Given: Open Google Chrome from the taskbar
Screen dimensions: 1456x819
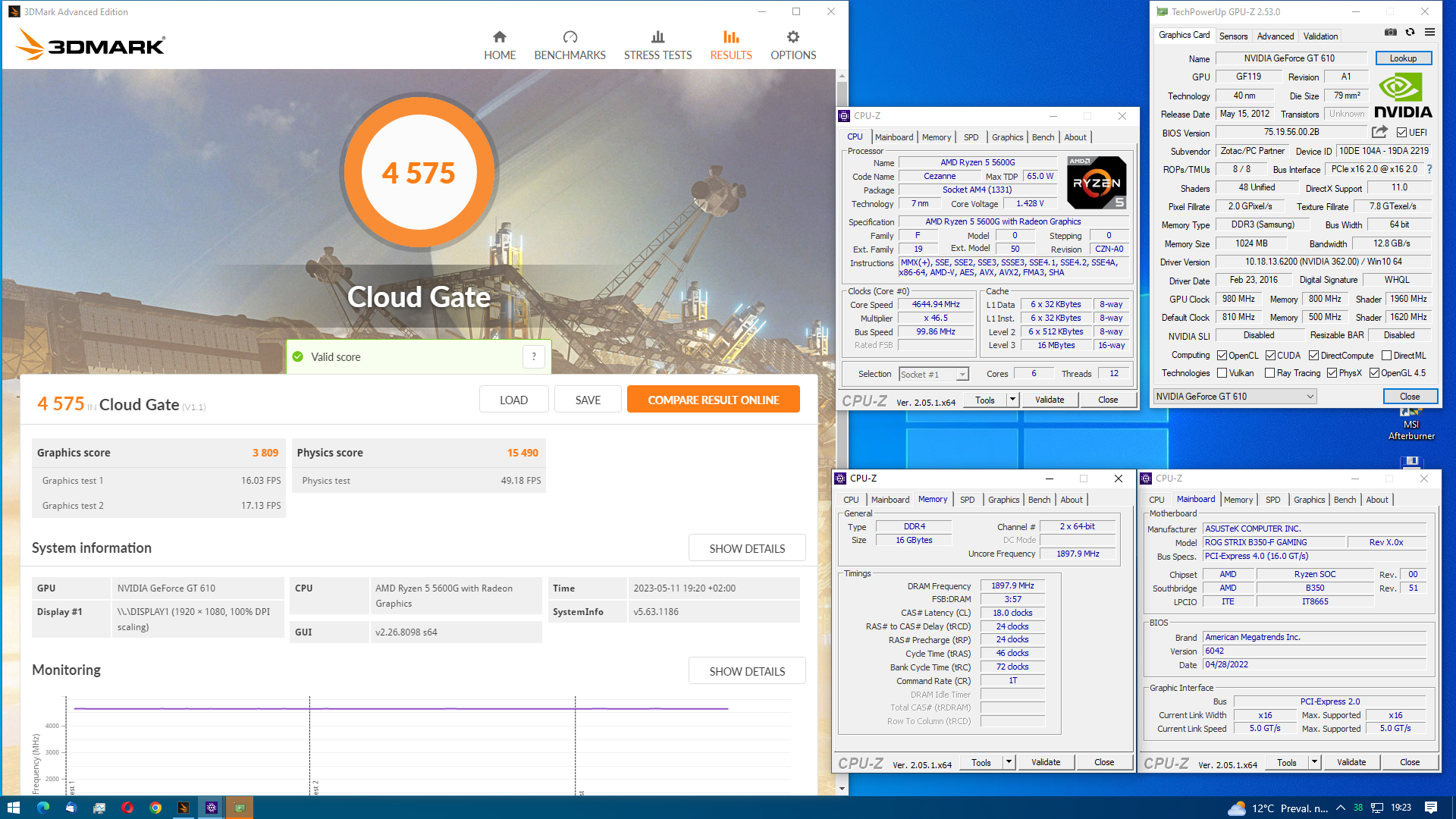Looking at the screenshot, I should click(155, 808).
